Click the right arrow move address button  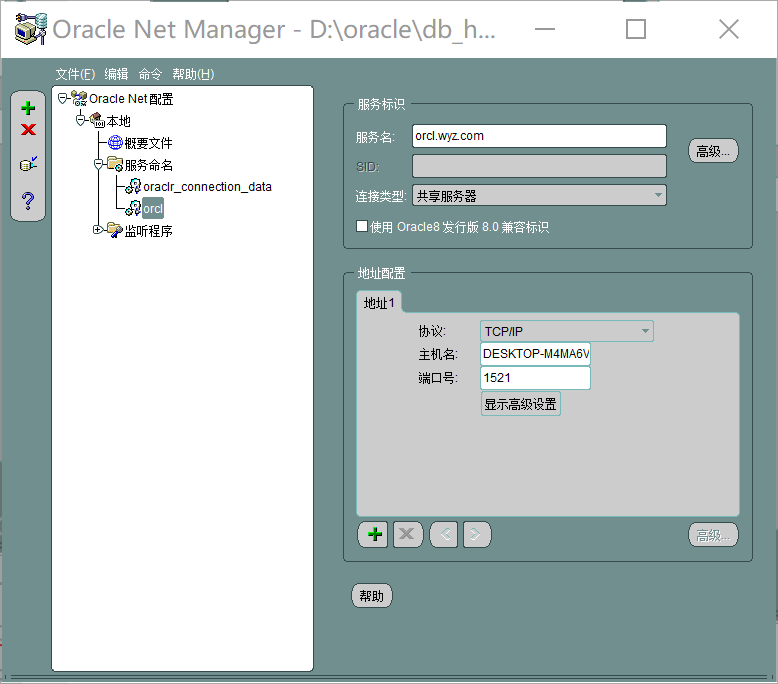pyautogui.click(x=477, y=534)
